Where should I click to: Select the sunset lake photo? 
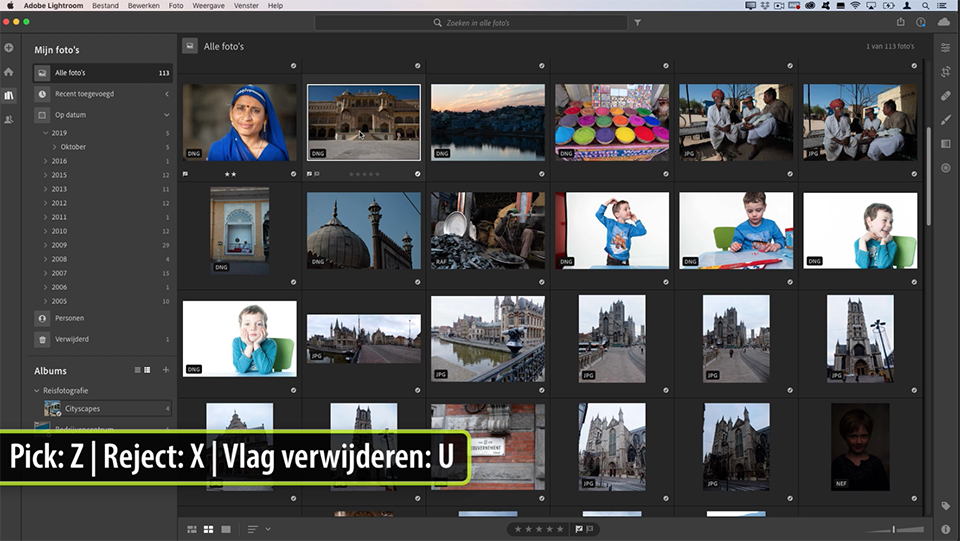coord(488,122)
